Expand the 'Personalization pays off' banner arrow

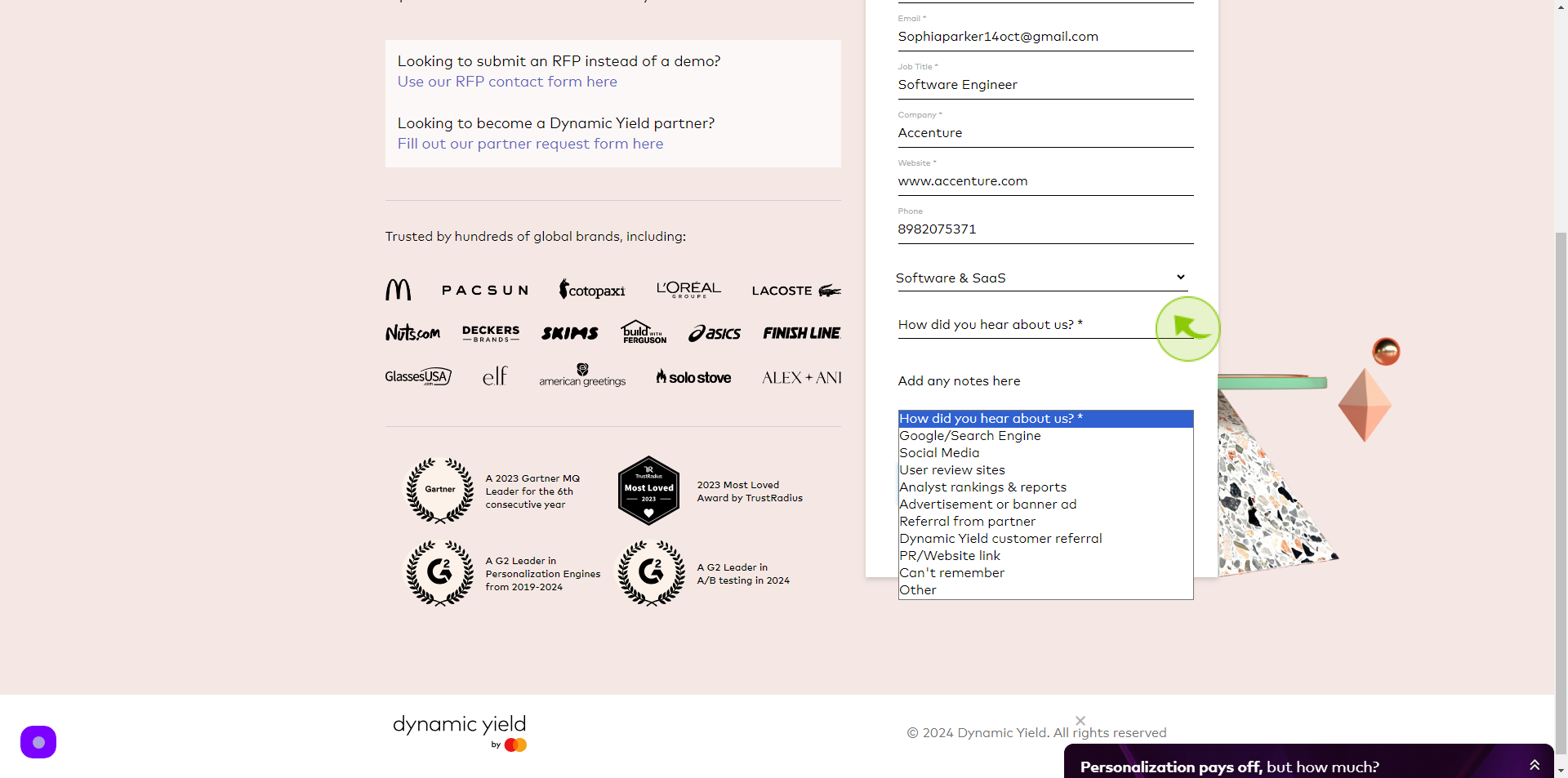coord(1535,765)
